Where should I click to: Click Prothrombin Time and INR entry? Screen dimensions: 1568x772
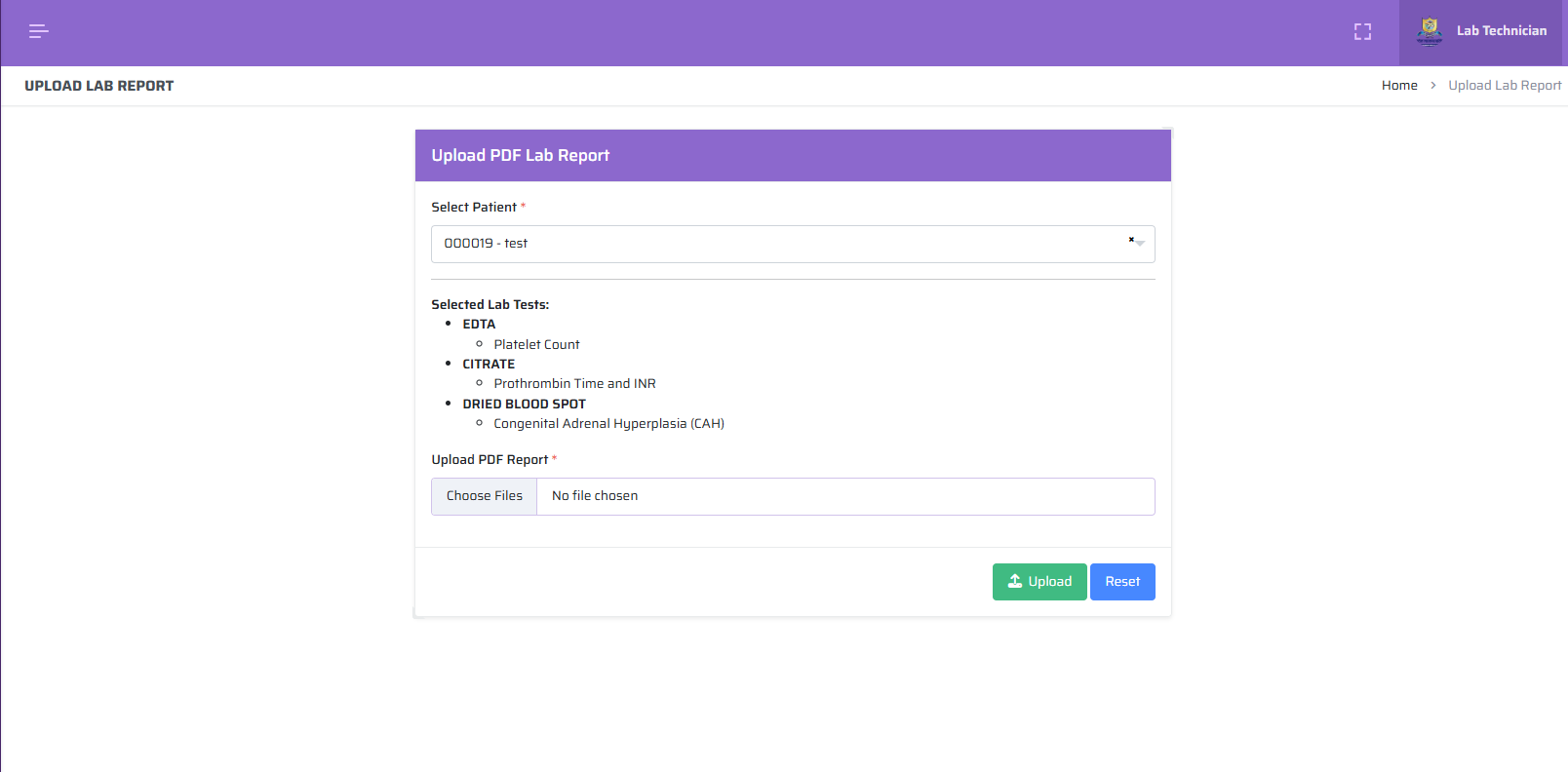[x=574, y=384]
